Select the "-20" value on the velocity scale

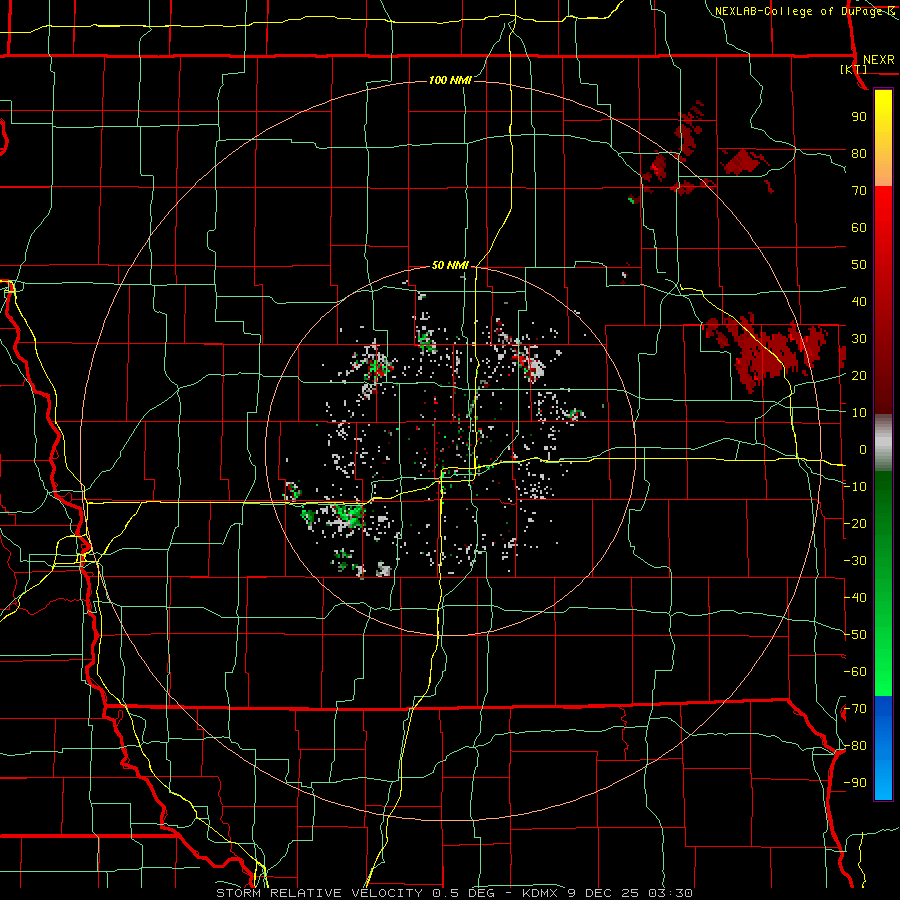855,524
